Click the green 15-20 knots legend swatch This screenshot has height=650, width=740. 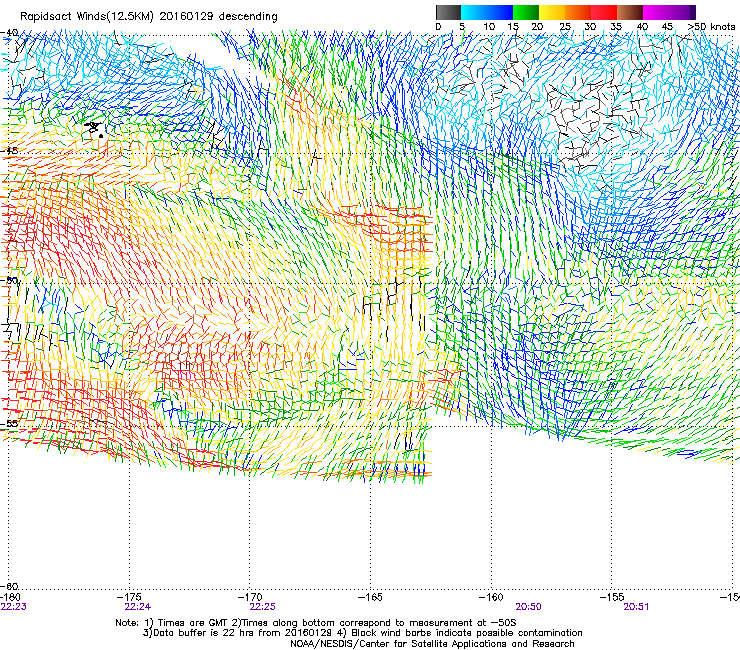click(526, 12)
